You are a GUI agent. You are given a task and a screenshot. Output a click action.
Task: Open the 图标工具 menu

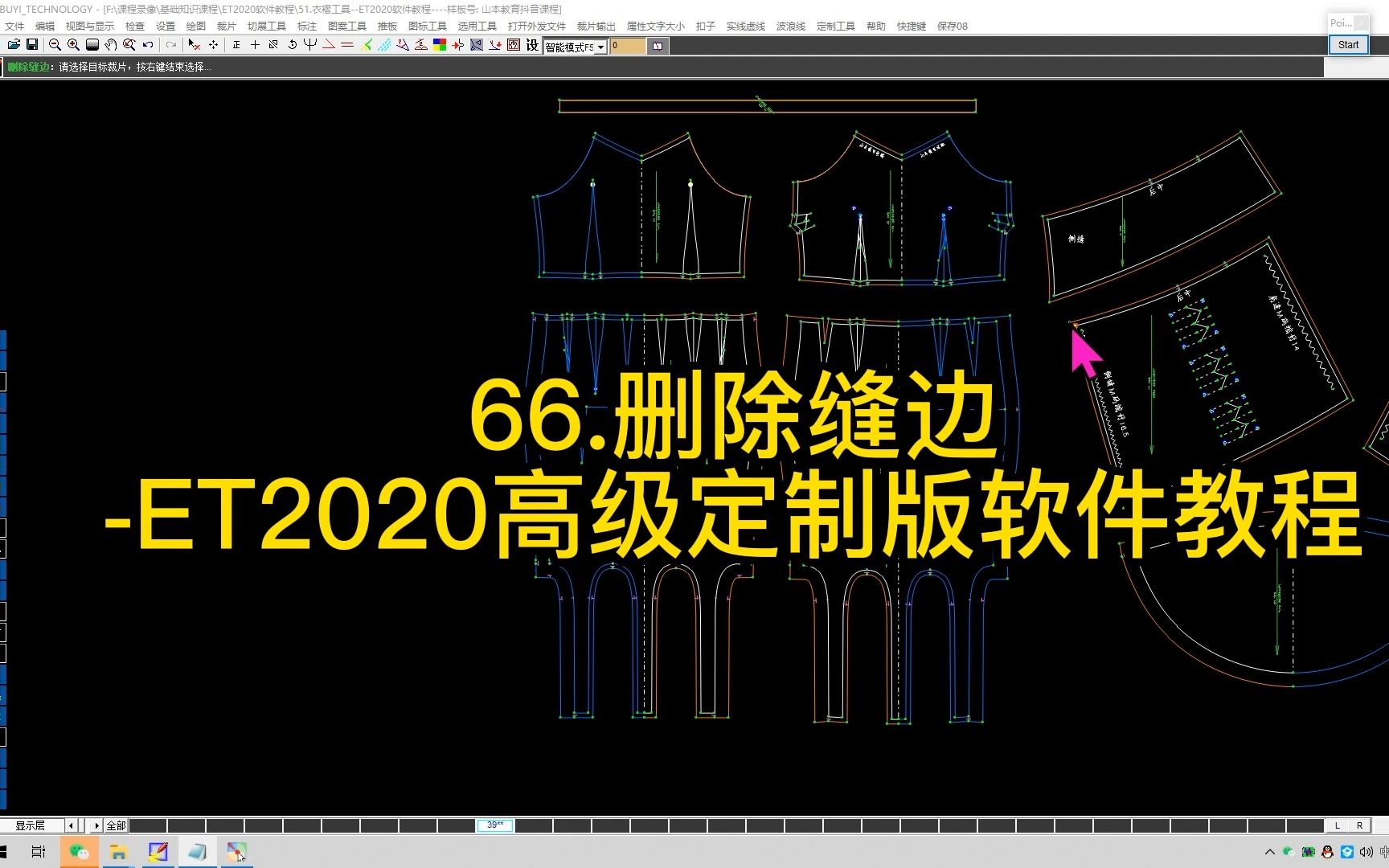pyautogui.click(x=428, y=27)
